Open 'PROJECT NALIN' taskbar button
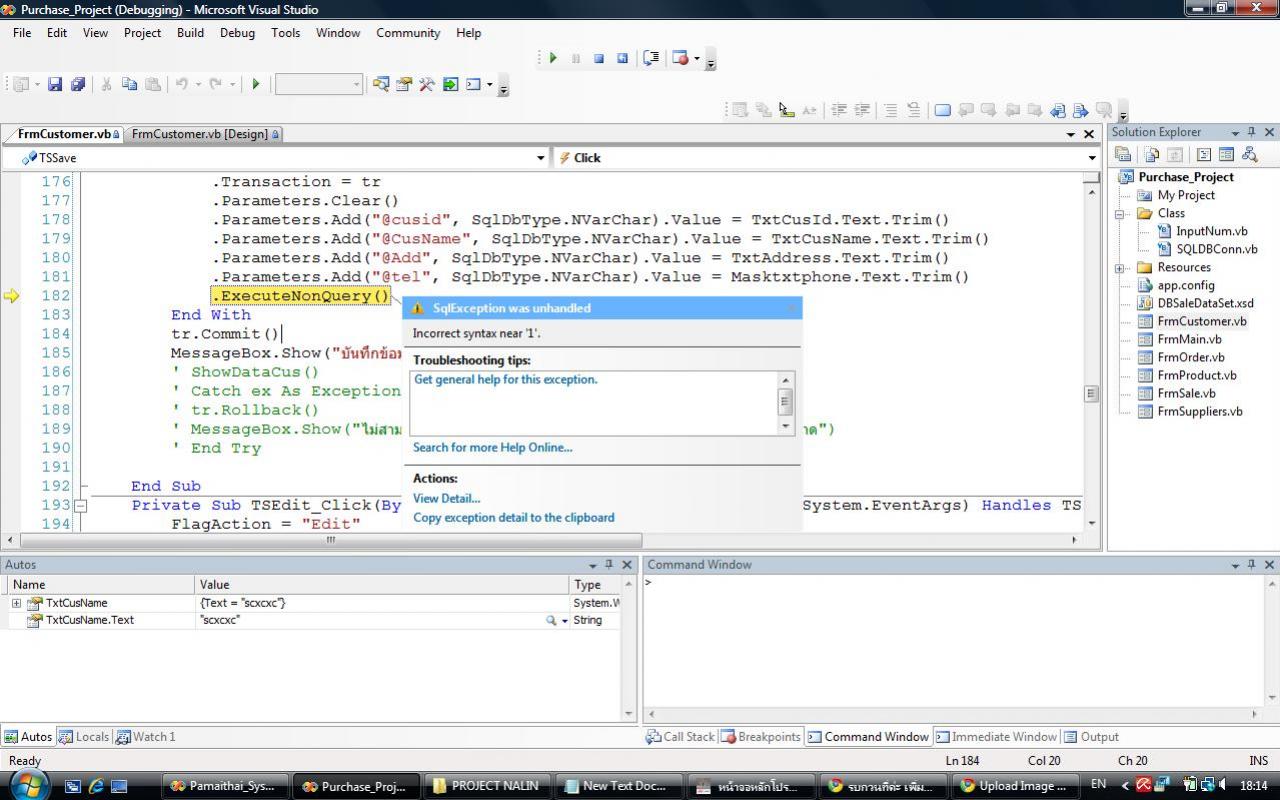1280x800 pixels. point(486,786)
